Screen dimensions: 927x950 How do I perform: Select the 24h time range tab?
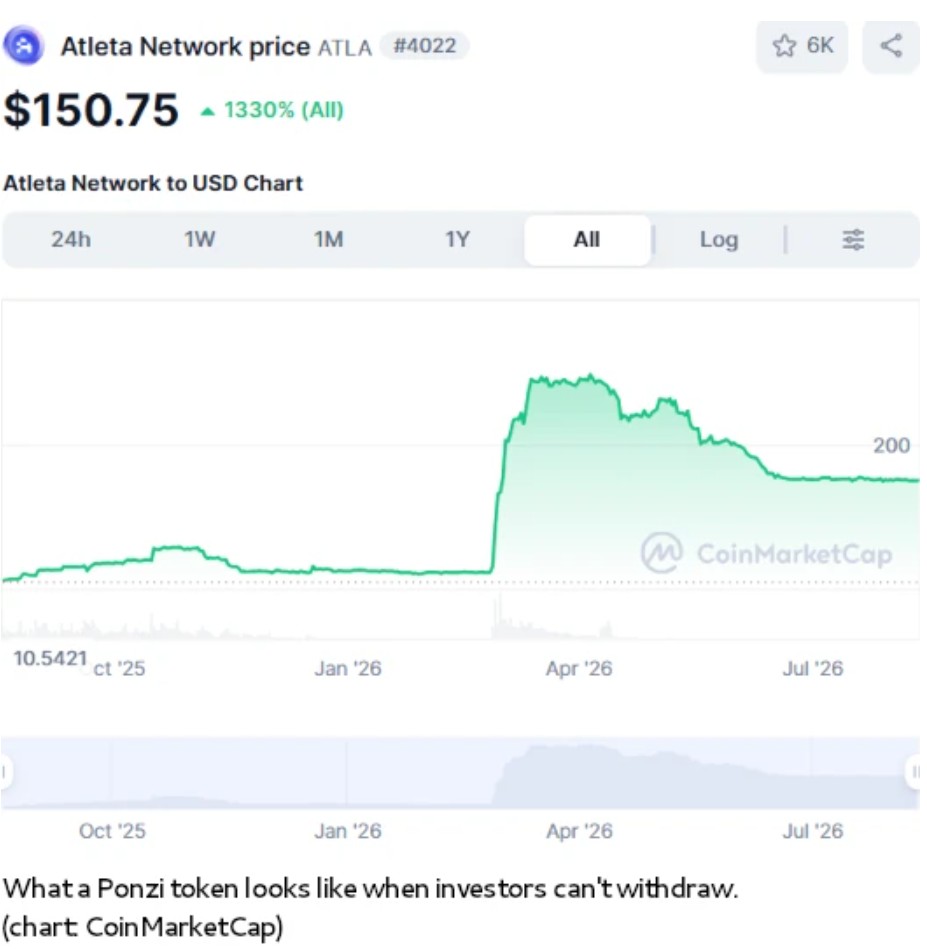coord(71,239)
